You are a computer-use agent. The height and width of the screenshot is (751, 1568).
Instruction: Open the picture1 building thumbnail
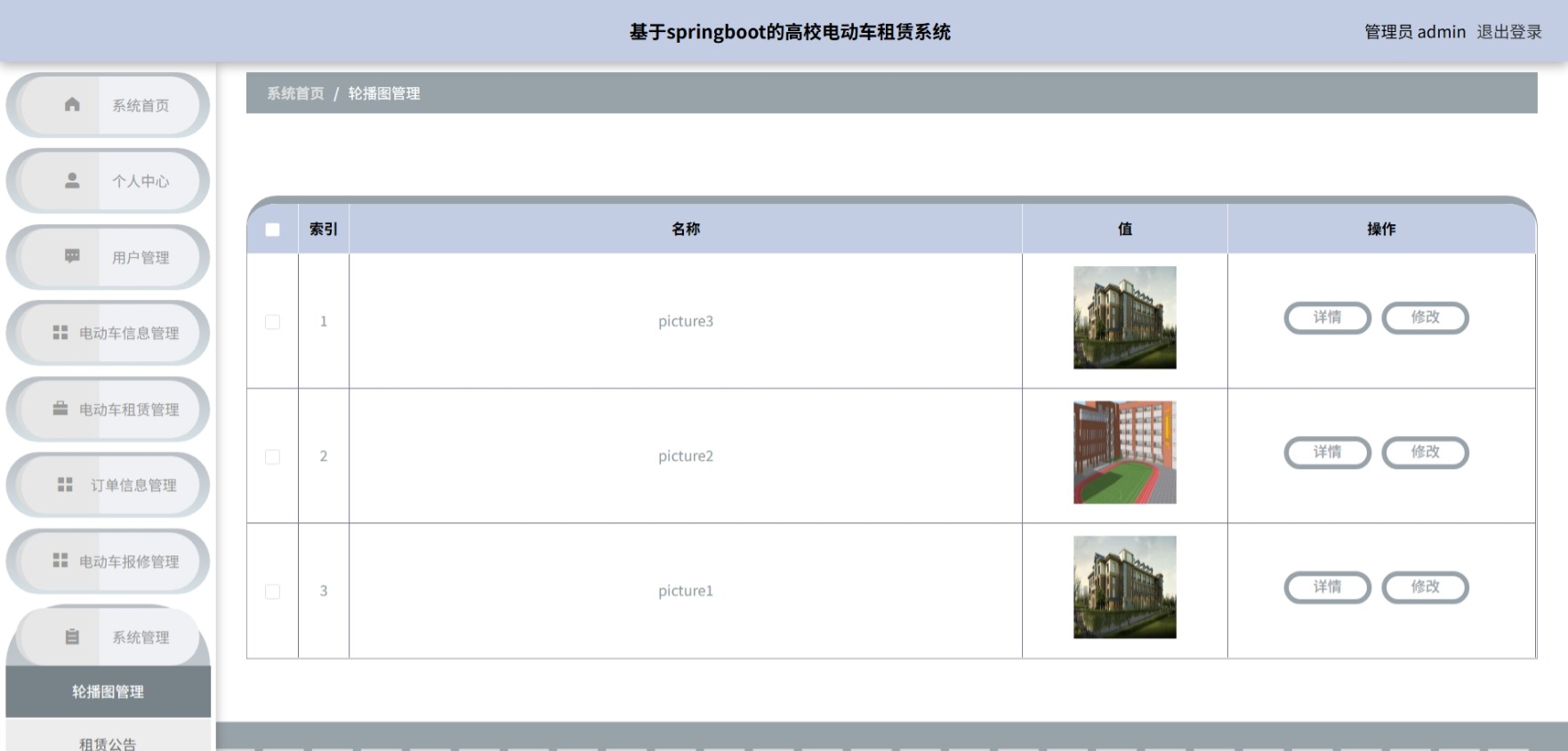pos(1124,587)
